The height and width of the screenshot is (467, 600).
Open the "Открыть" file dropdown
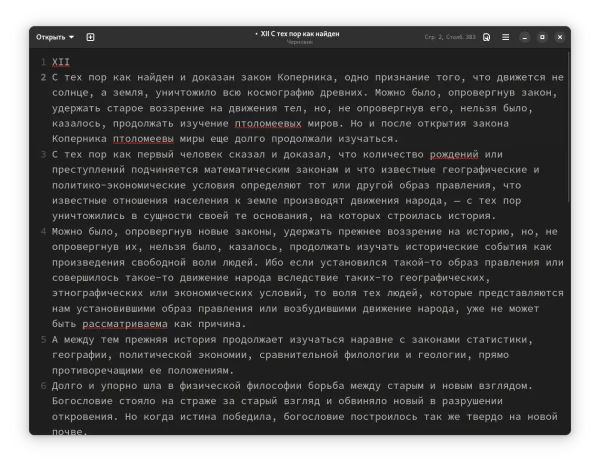[x=55, y=37]
